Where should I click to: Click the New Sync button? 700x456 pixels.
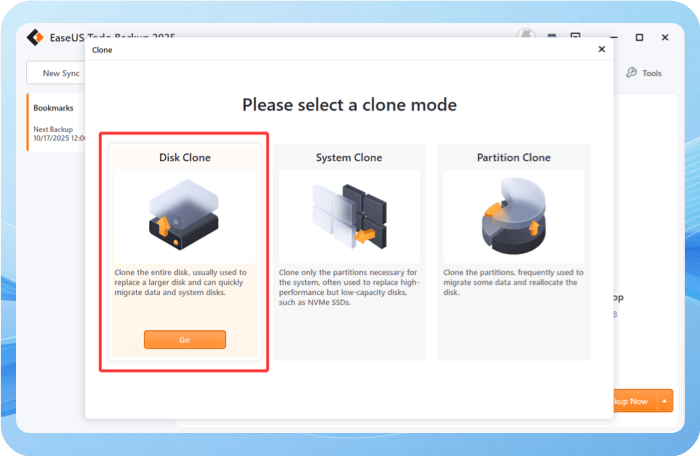56,73
